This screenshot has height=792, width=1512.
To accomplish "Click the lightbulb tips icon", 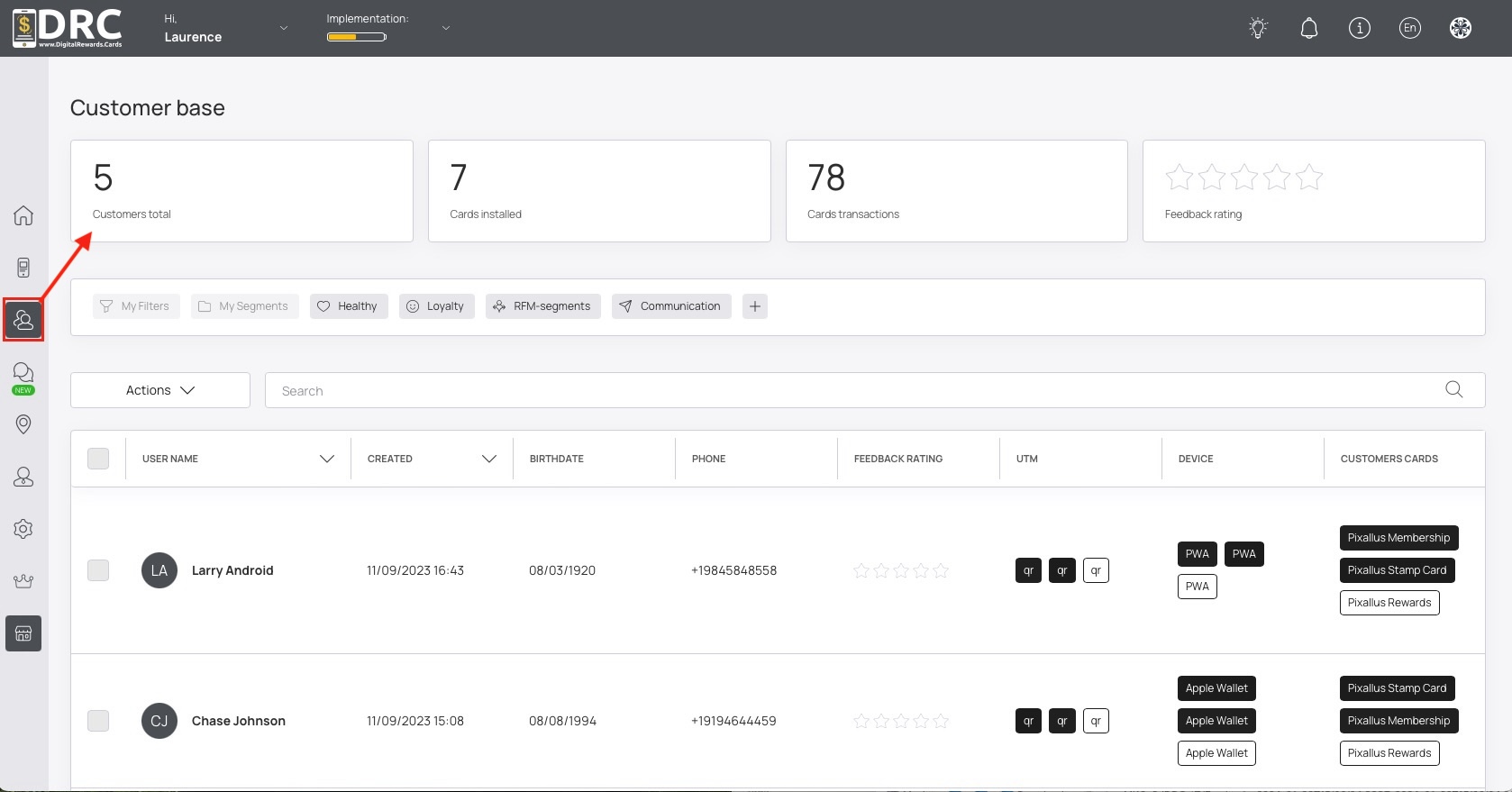I will point(1258,28).
